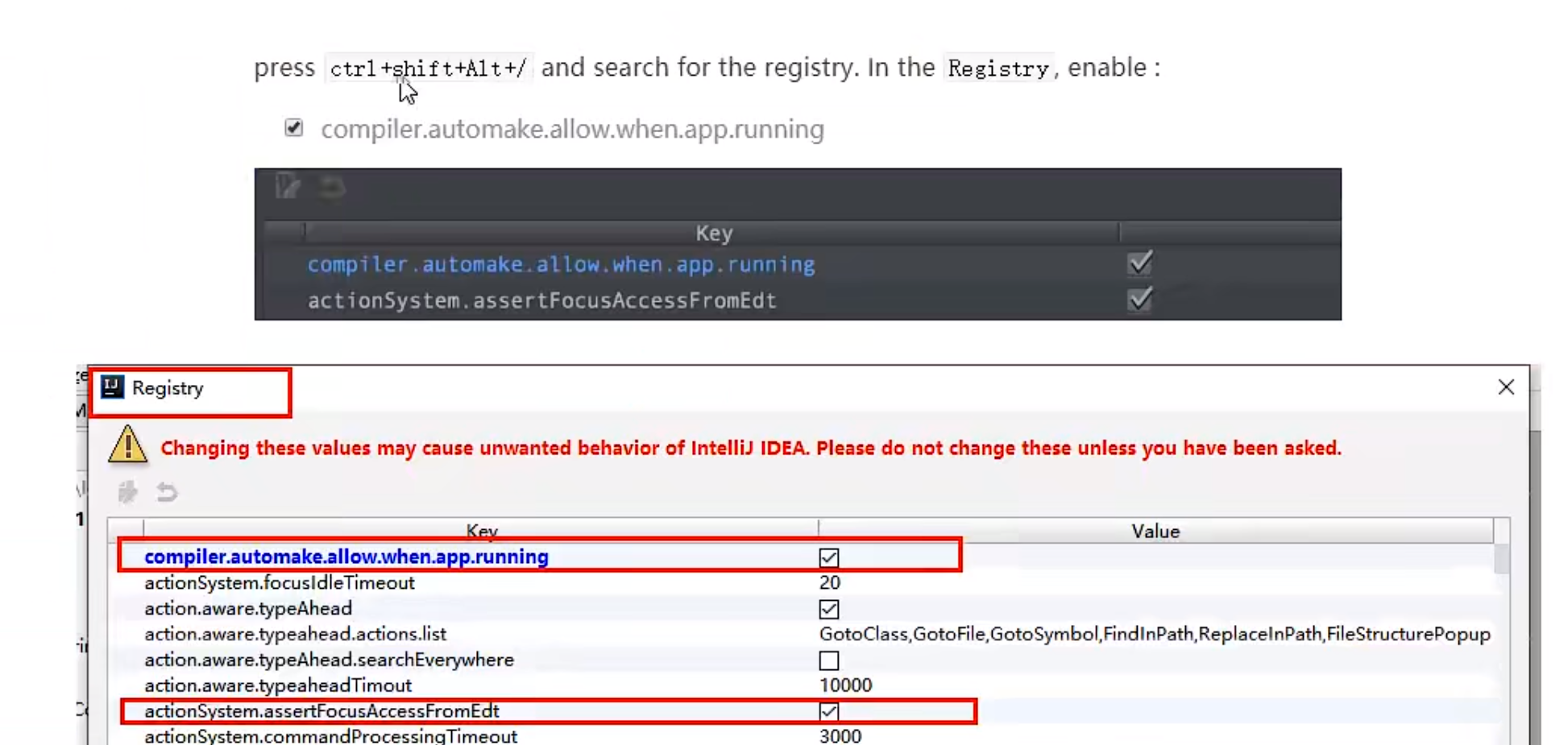1568x745 pixels.
Task: Select the action.aware.typeAhead key
Action: pos(248,608)
